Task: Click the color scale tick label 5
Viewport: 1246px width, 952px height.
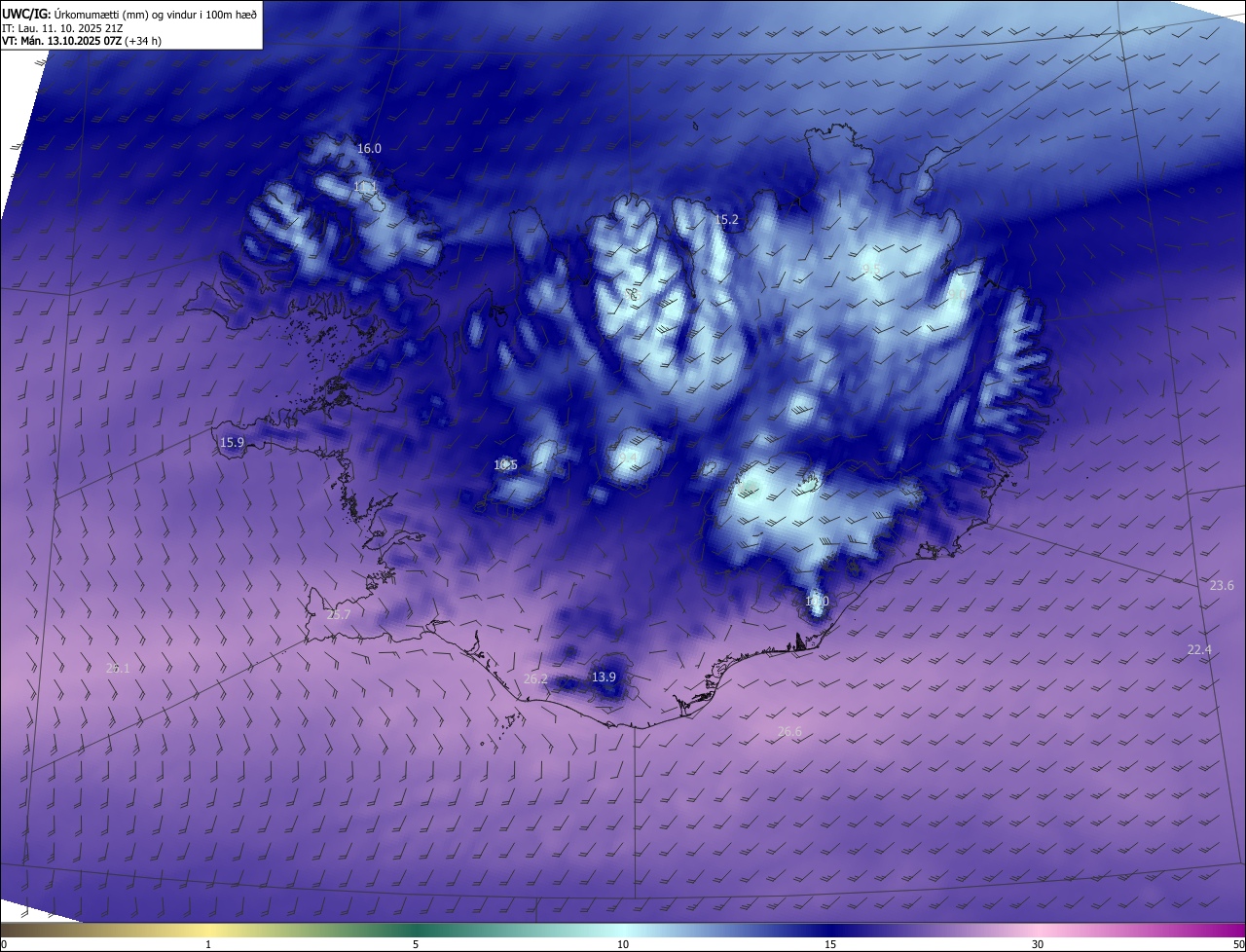Action: 416,944
